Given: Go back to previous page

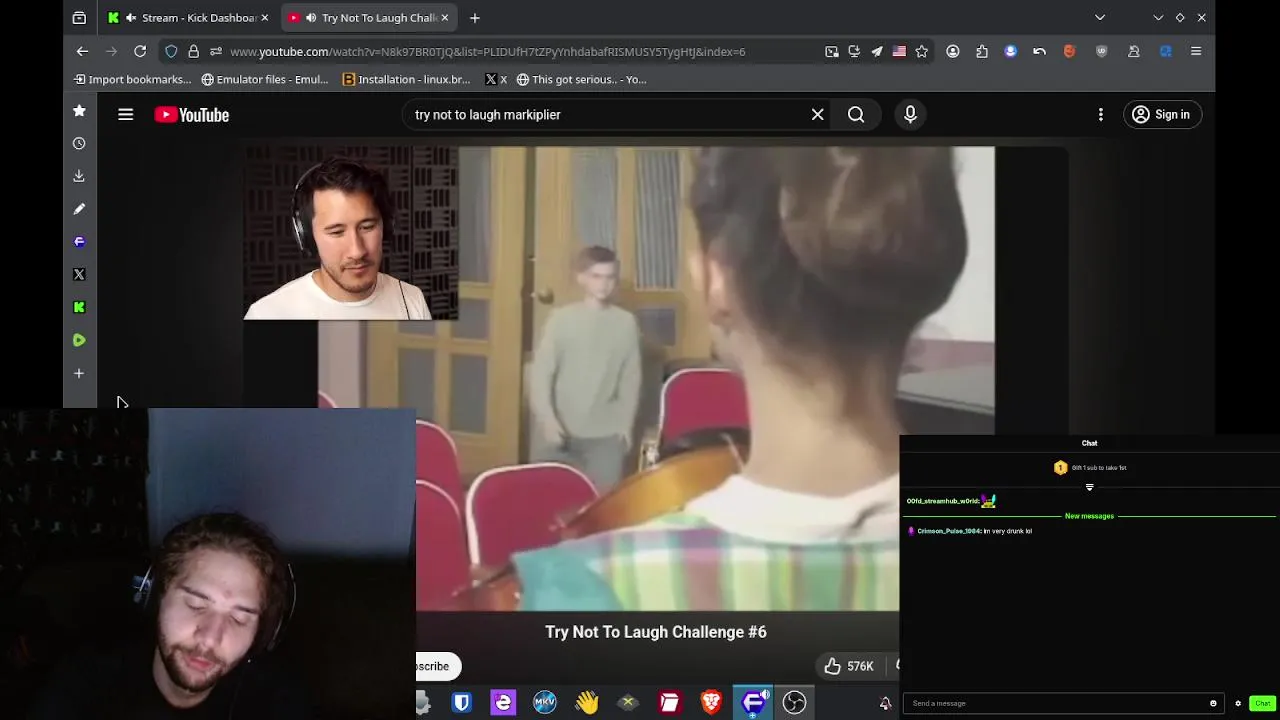Looking at the screenshot, I should (83, 52).
